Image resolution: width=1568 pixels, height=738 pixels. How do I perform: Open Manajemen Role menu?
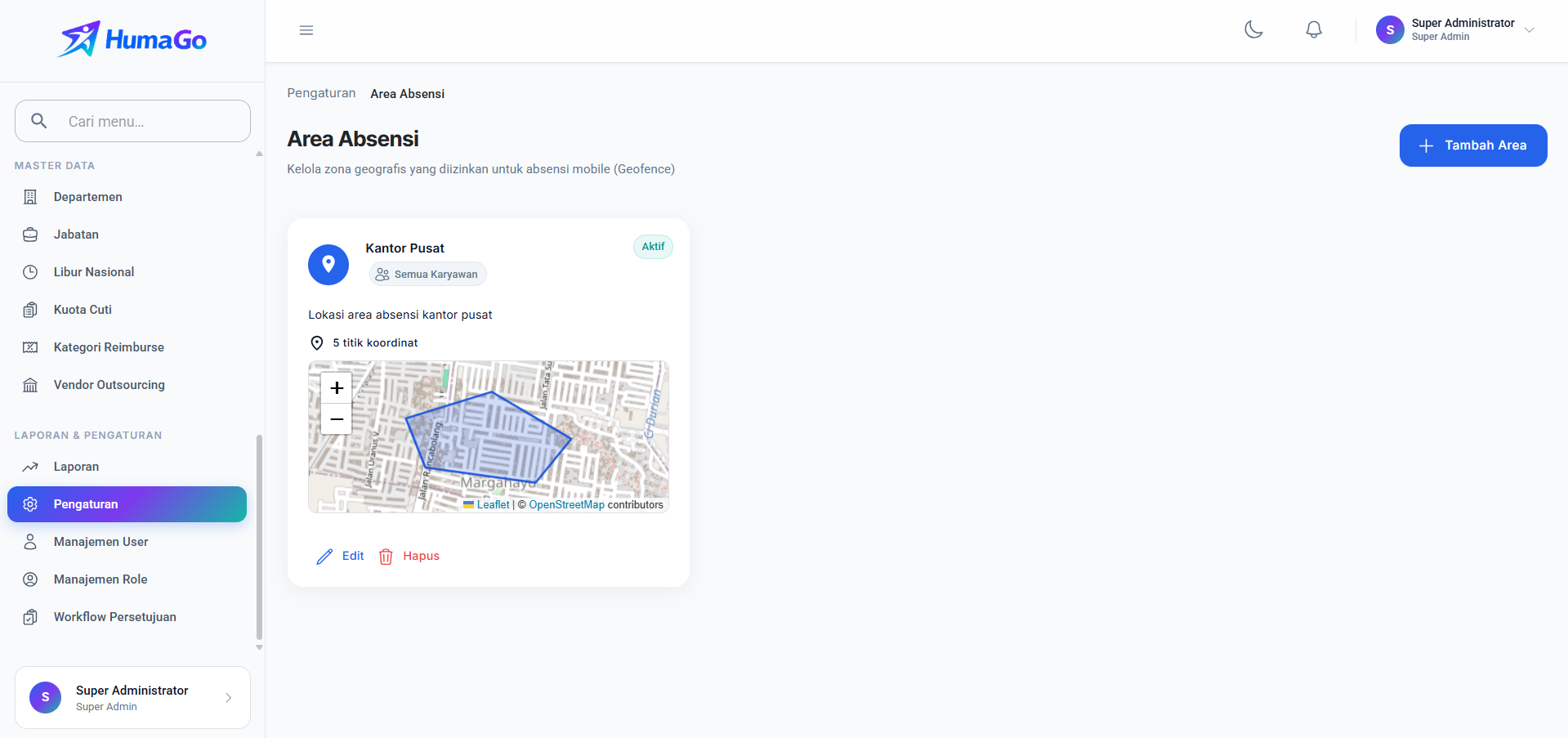(x=127, y=579)
